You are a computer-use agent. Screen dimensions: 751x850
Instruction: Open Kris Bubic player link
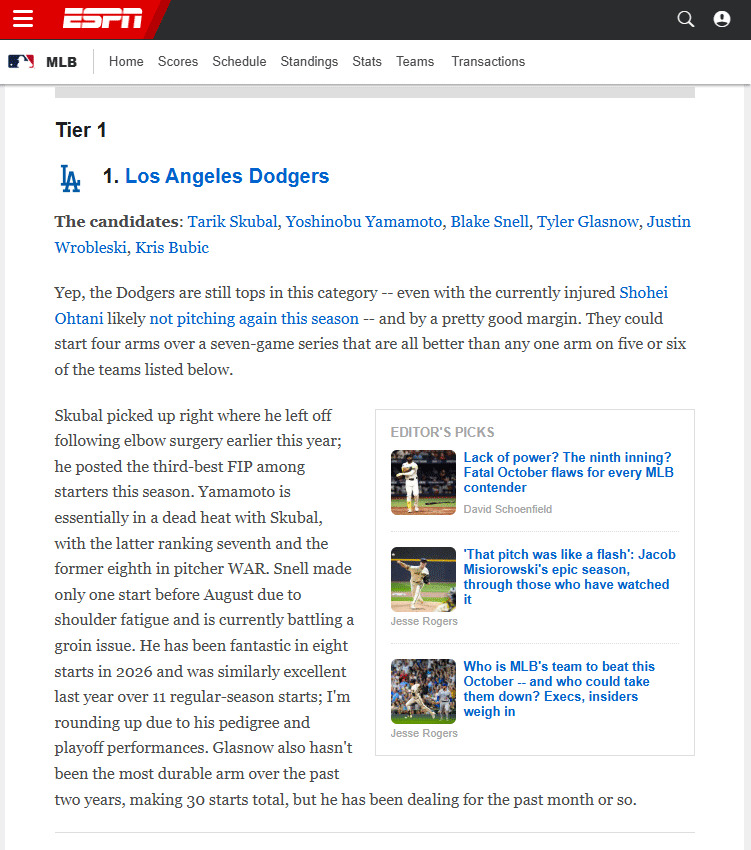click(172, 248)
